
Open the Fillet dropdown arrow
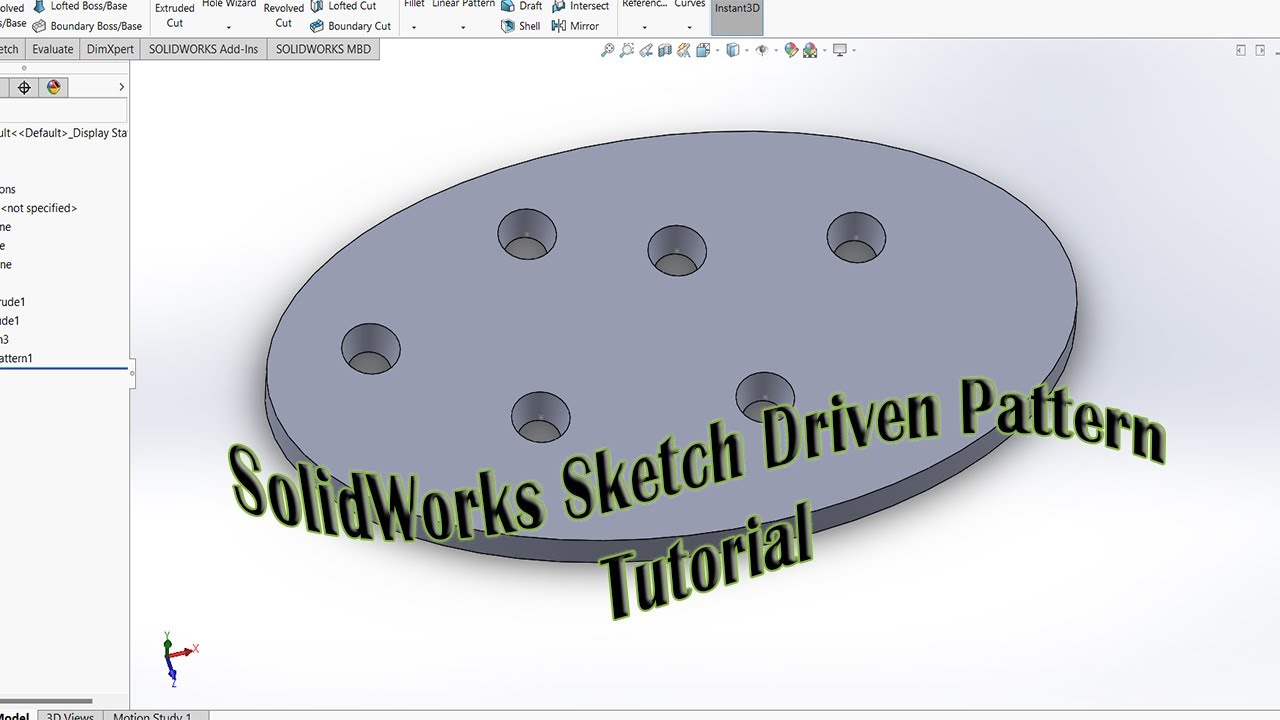(414, 27)
